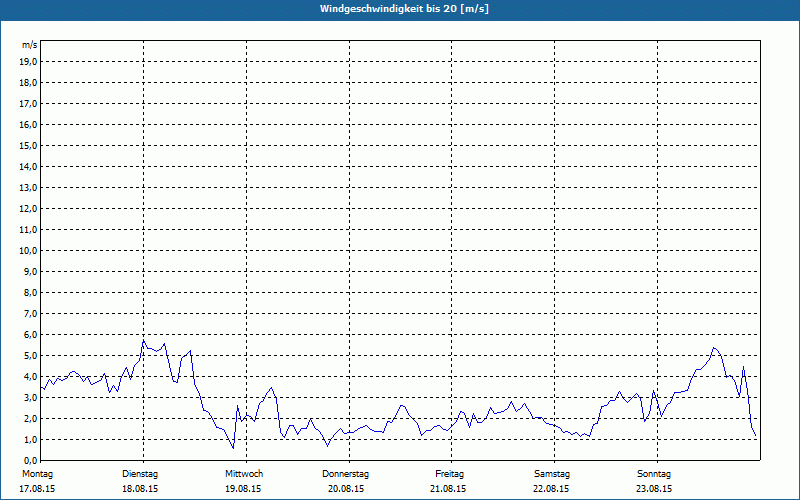Click the 10,0 y-axis label
The width and height of the screenshot is (800, 500).
pyautogui.click(x=29, y=251)
